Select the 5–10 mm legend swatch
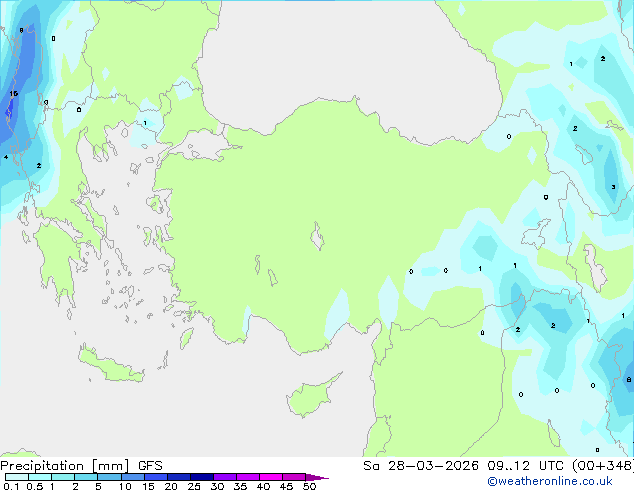This screenshot has height=490, width=634. coord(109,477)
